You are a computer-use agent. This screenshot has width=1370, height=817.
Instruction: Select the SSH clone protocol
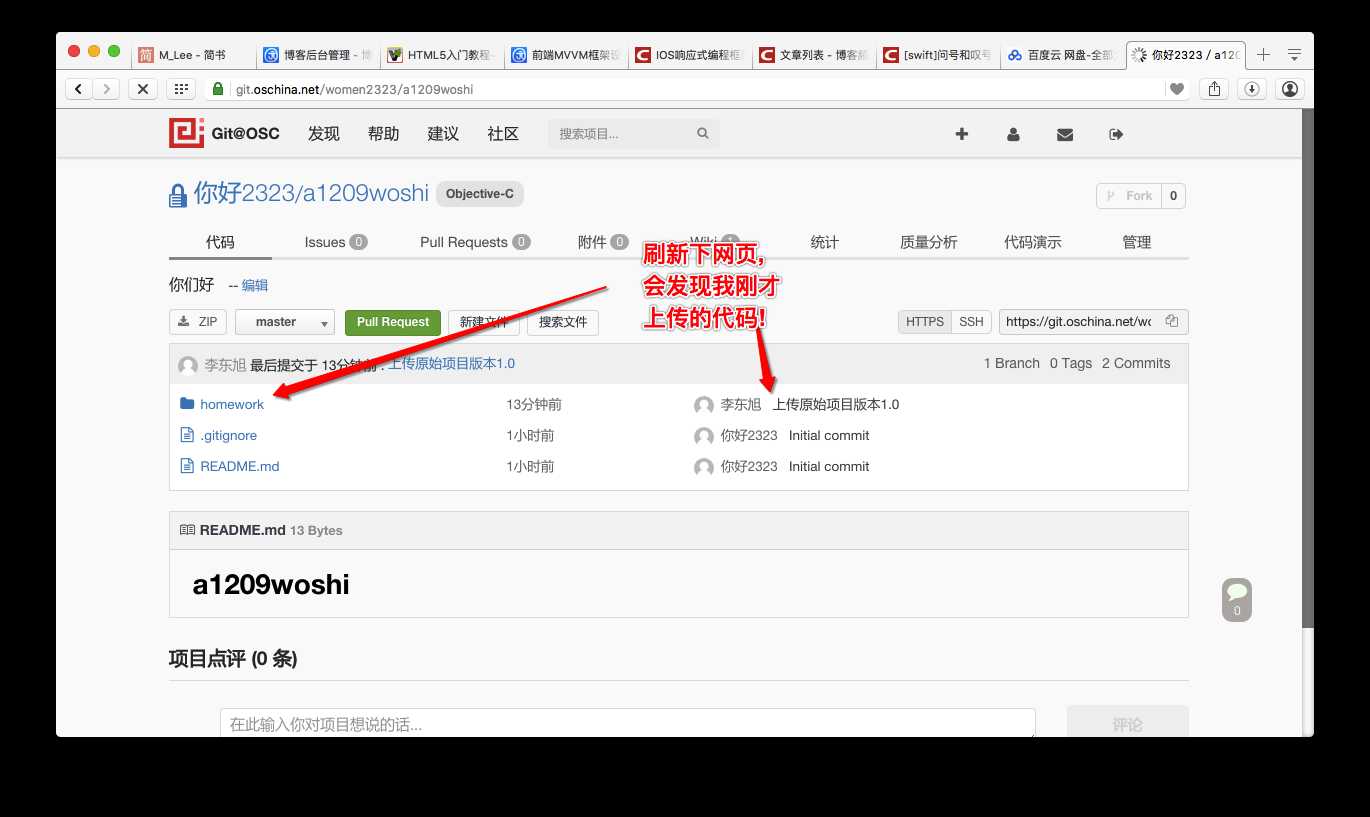coord(971,322)
